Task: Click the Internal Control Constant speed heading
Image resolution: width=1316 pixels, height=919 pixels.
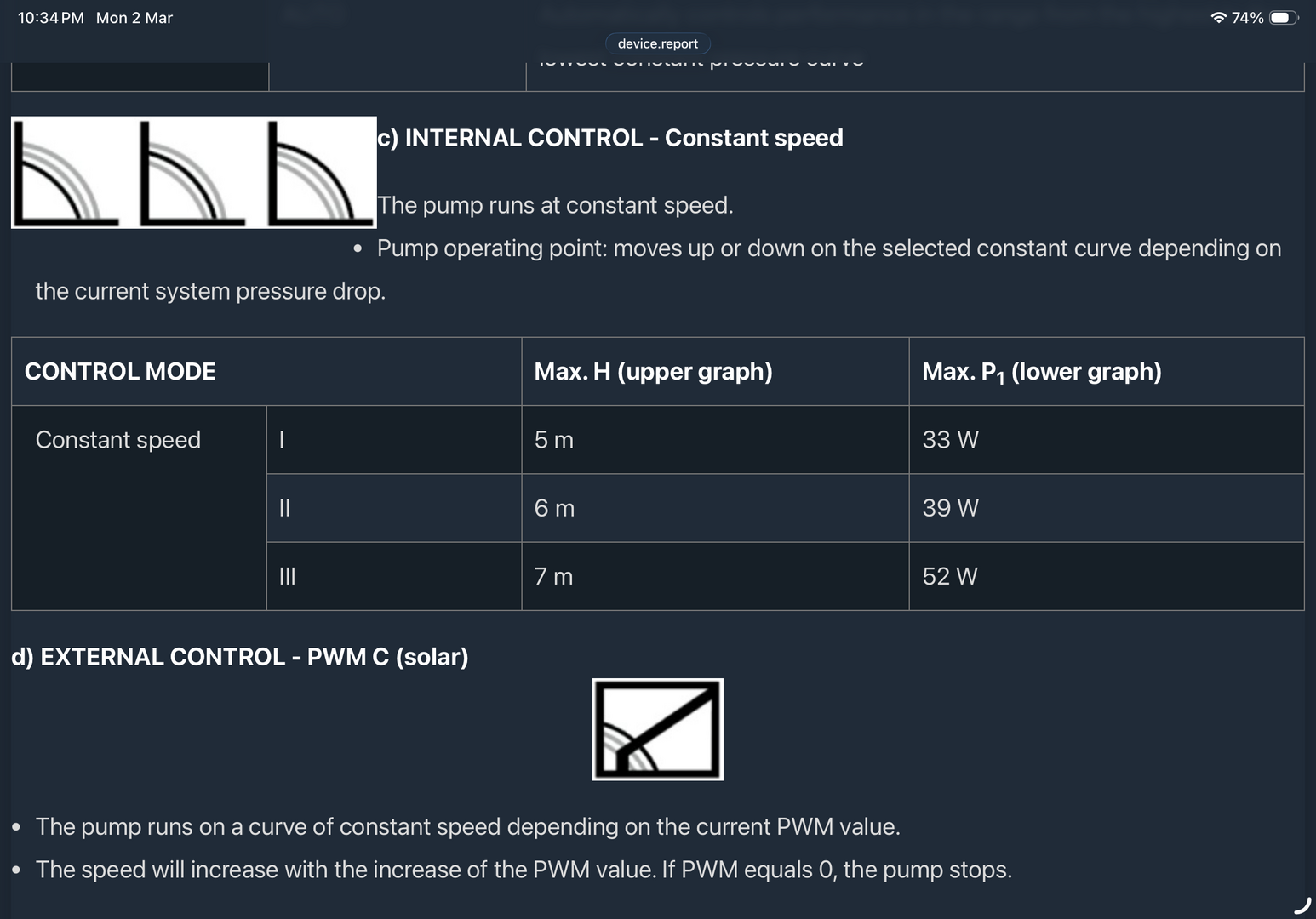Action: tap(610, 138)
